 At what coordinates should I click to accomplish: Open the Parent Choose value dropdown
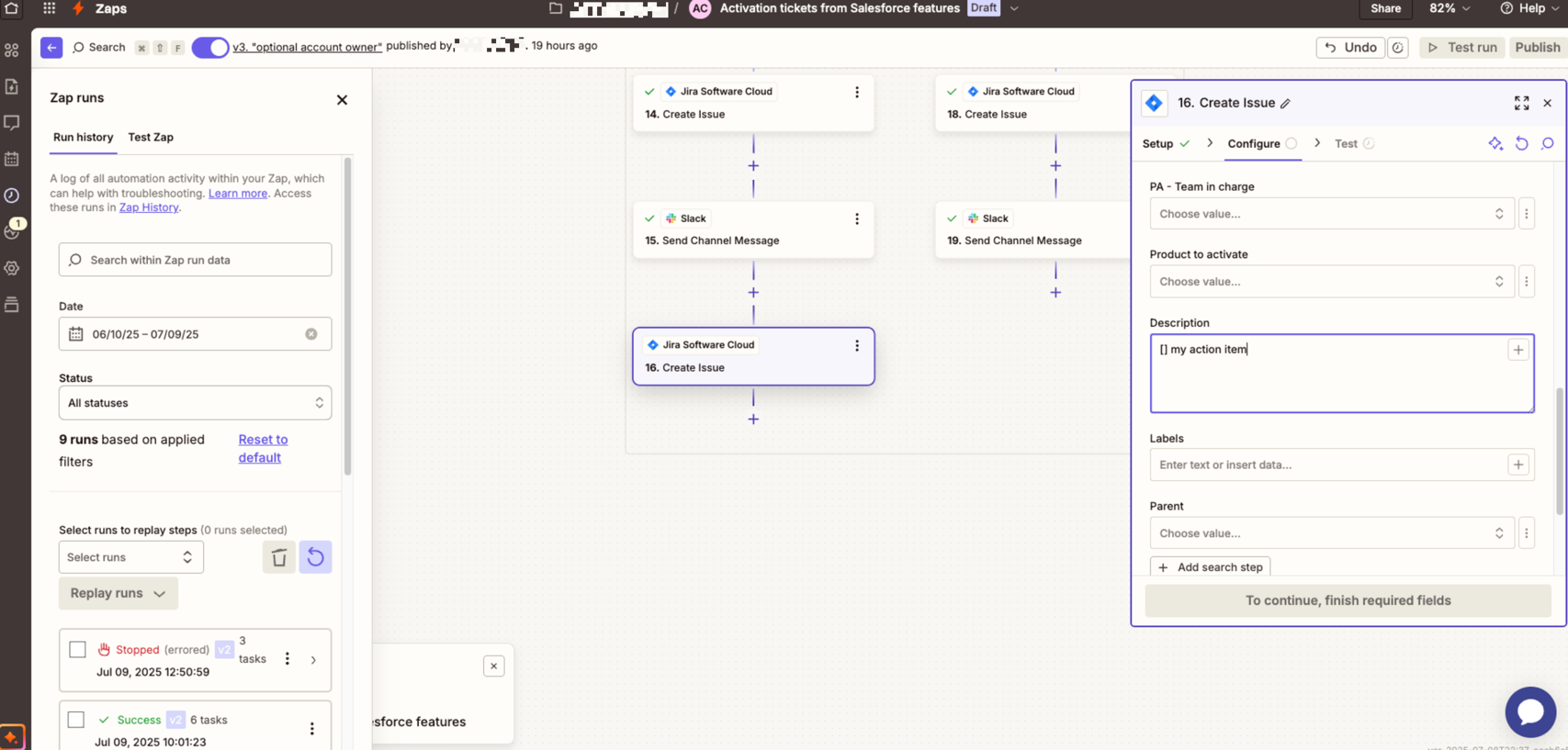click(1332, 533)
